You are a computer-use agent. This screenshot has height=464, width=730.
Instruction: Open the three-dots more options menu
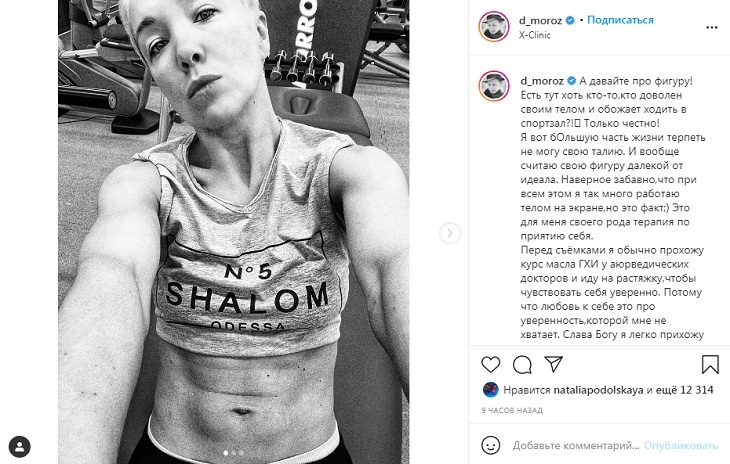point(711,27)
